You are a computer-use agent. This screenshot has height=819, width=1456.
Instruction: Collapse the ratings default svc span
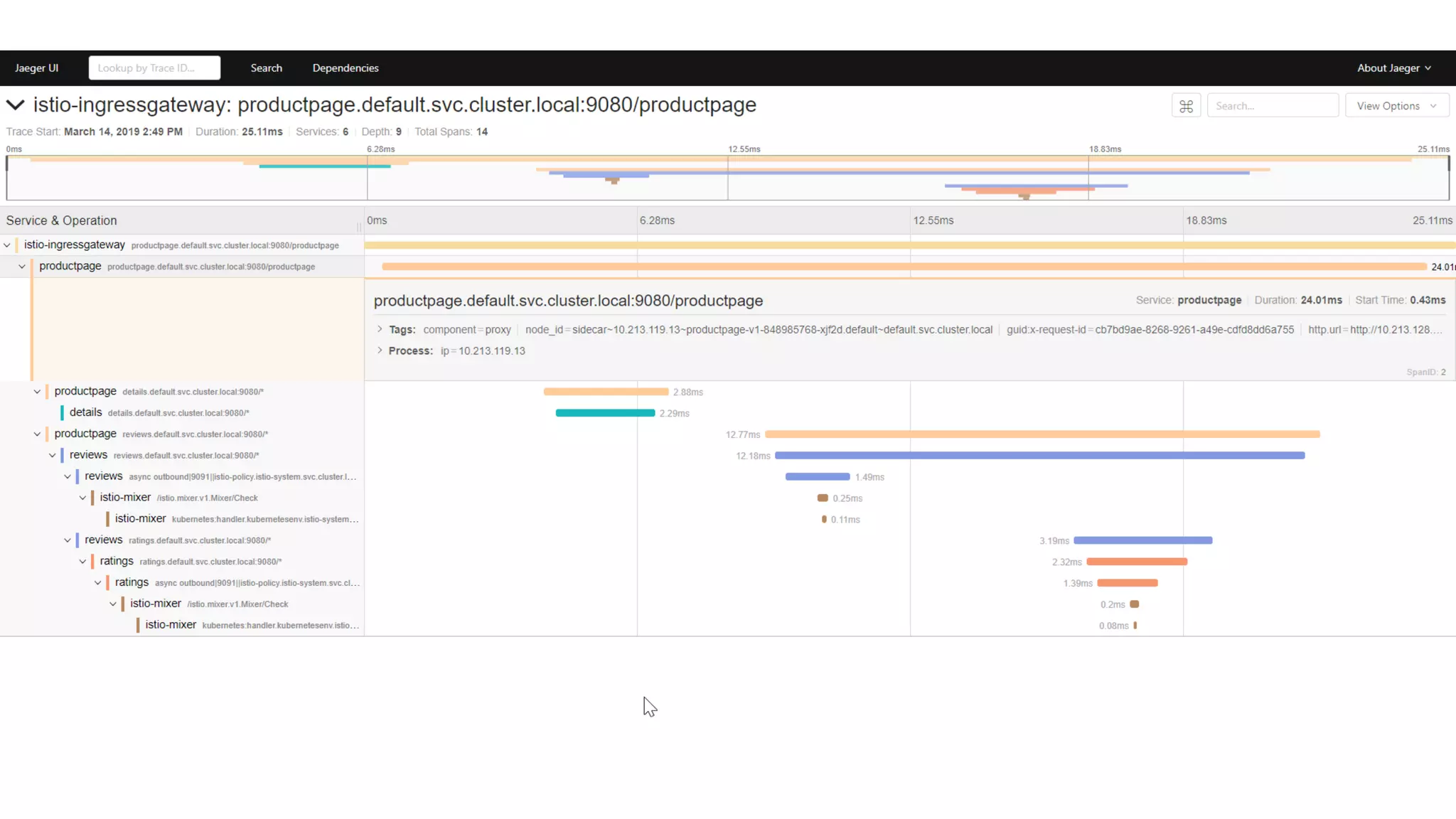(x=82, y=562)
